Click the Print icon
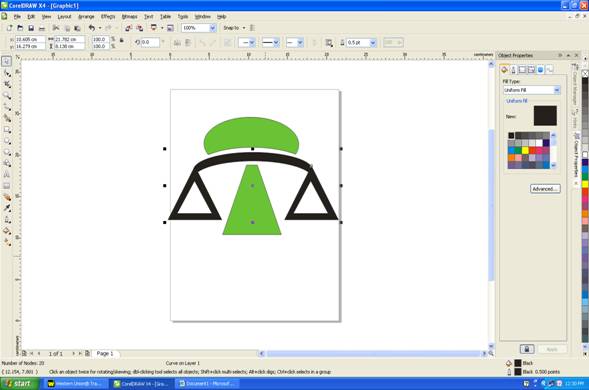Viewport: 589px width, 390px height. click(x=42, y=28)
